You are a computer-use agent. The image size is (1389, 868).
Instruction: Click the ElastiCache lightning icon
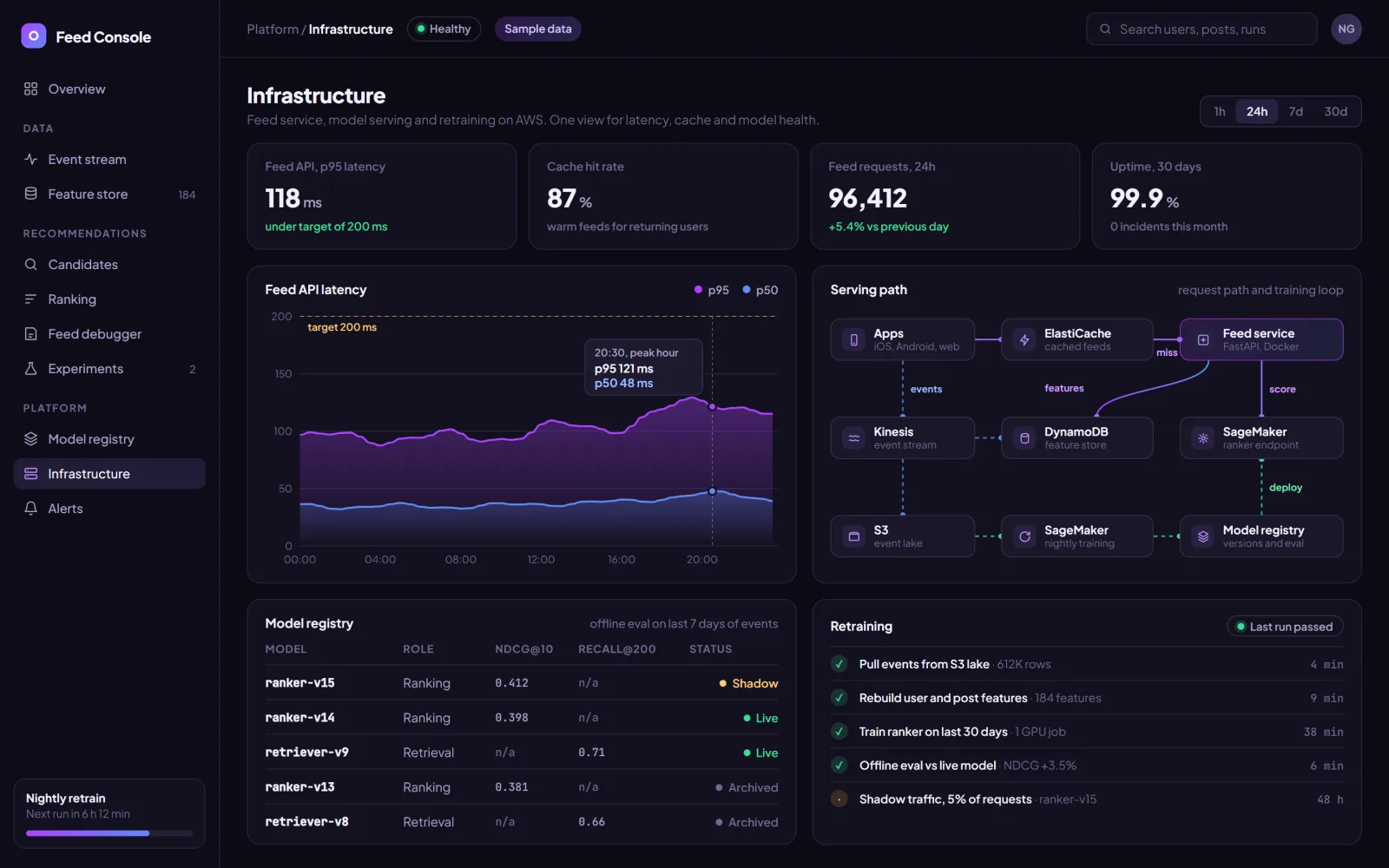coord(1024,339)
